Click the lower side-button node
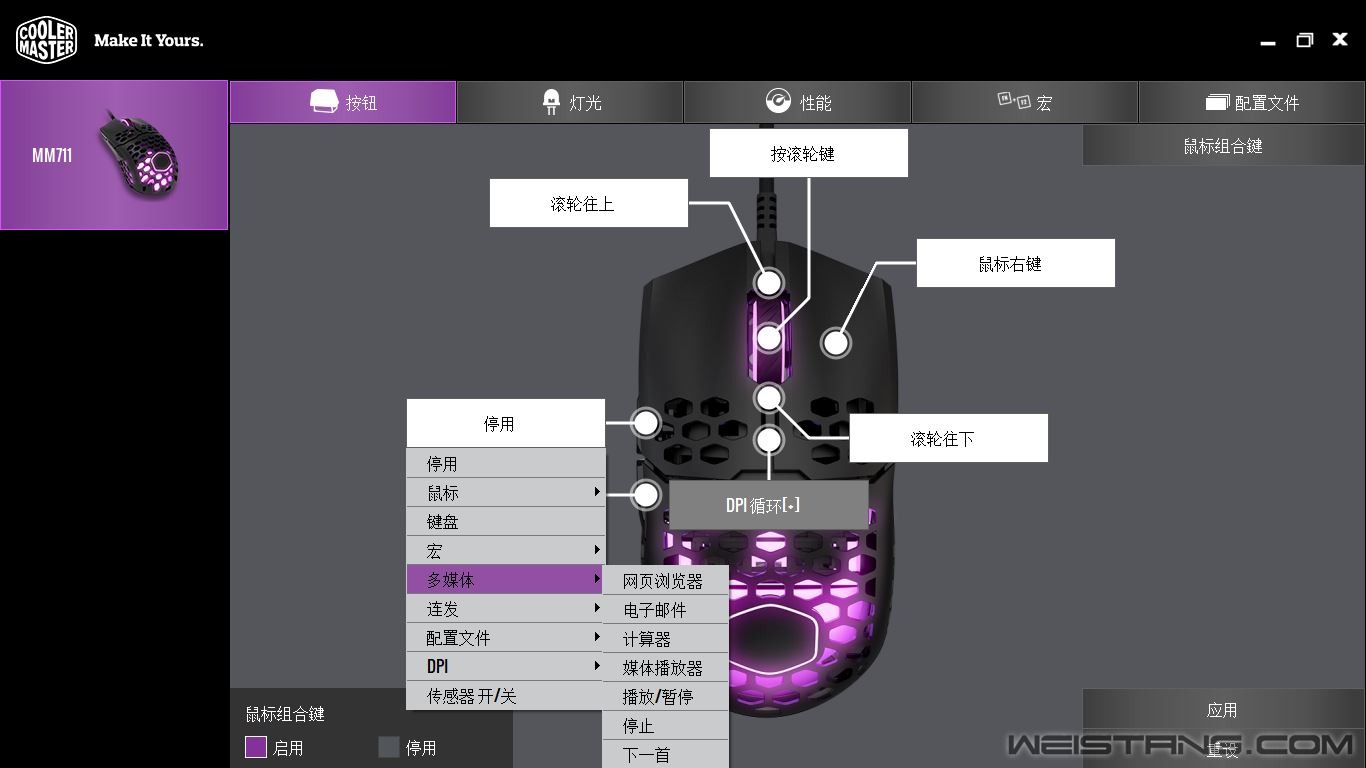This screenshot has width=1366, height=768. tap(647, 494)
